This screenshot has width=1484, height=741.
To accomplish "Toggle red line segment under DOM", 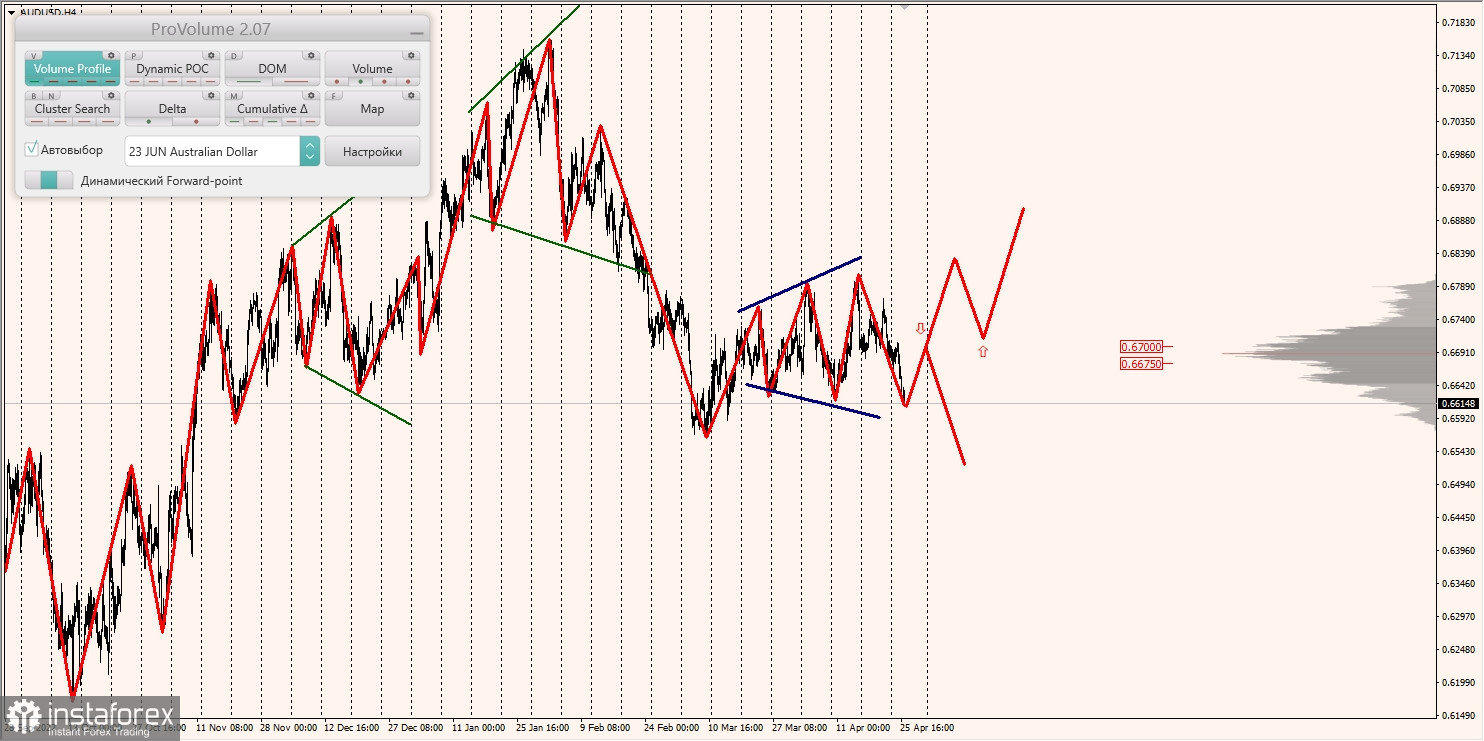I will coord(296,81).
